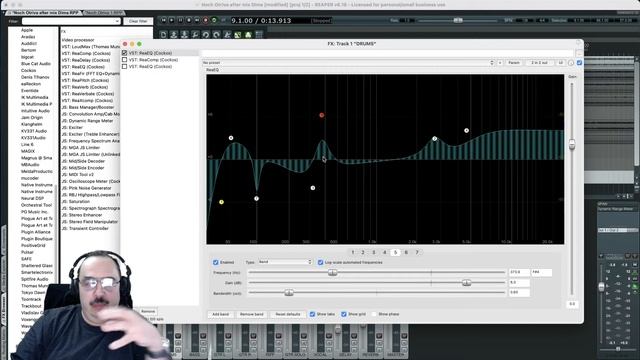Toggle FX bypass checkbox beside preset bar
Screen dimensions: 640x360
click(x=579, y=62)
